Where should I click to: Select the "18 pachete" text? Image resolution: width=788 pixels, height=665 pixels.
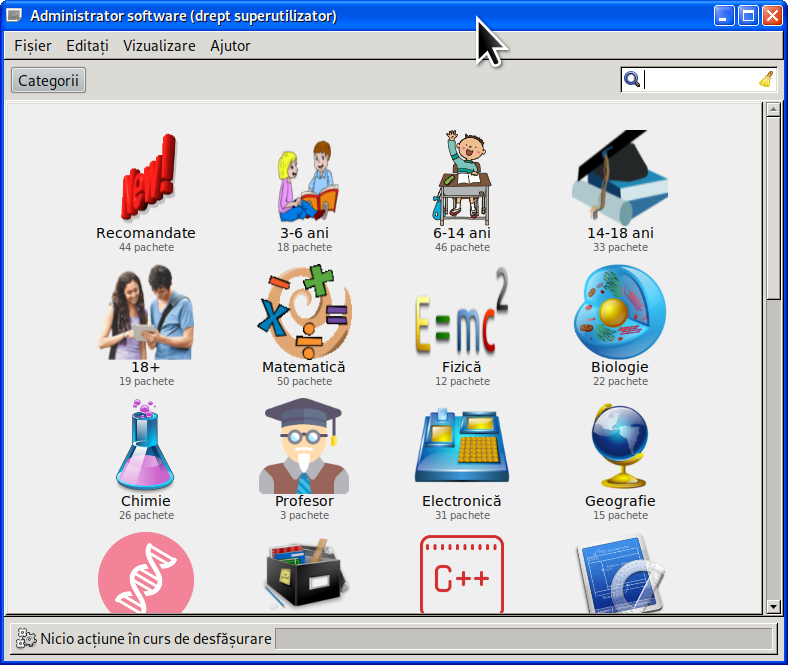tap(305, 247)
